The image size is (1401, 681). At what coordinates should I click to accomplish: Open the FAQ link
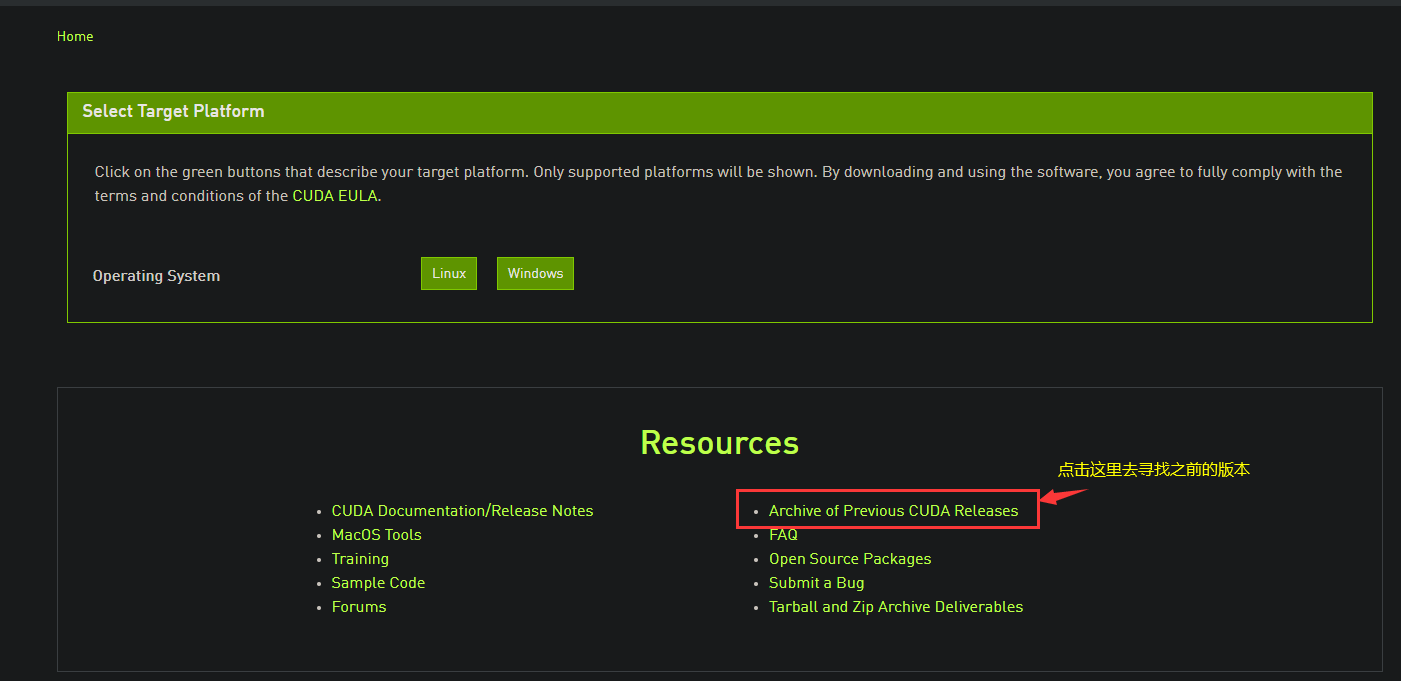click(x=783, y=535)
